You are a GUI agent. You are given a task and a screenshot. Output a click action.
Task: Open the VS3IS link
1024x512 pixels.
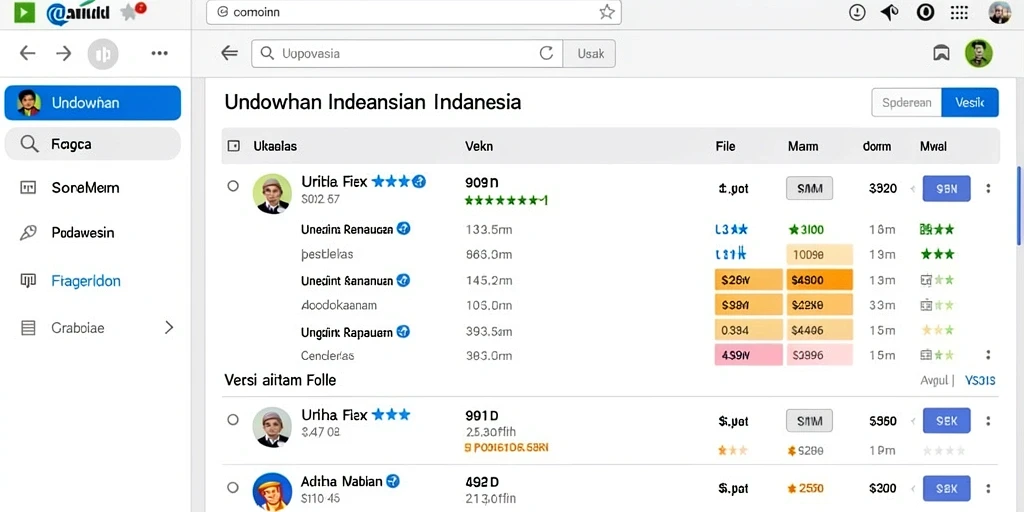pyautogui.click(x=980, y=380)
